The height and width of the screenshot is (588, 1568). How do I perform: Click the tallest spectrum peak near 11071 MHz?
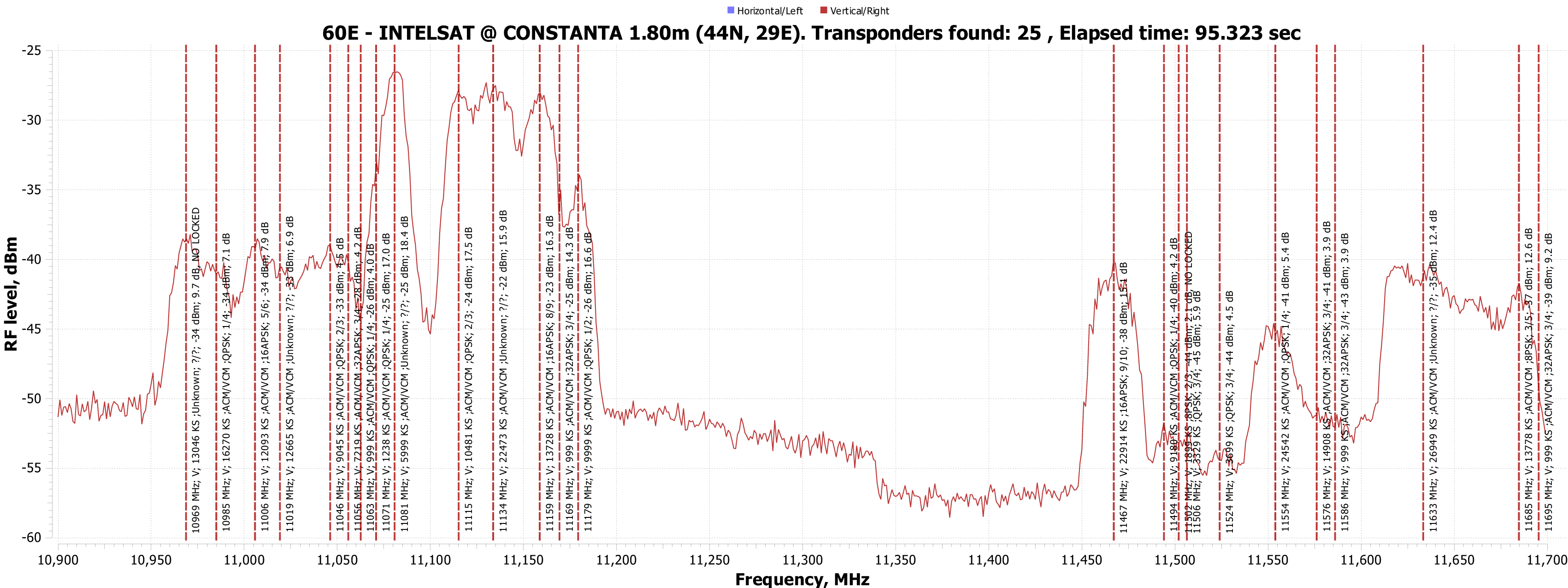pyautogui.click(x=396, y=72)
